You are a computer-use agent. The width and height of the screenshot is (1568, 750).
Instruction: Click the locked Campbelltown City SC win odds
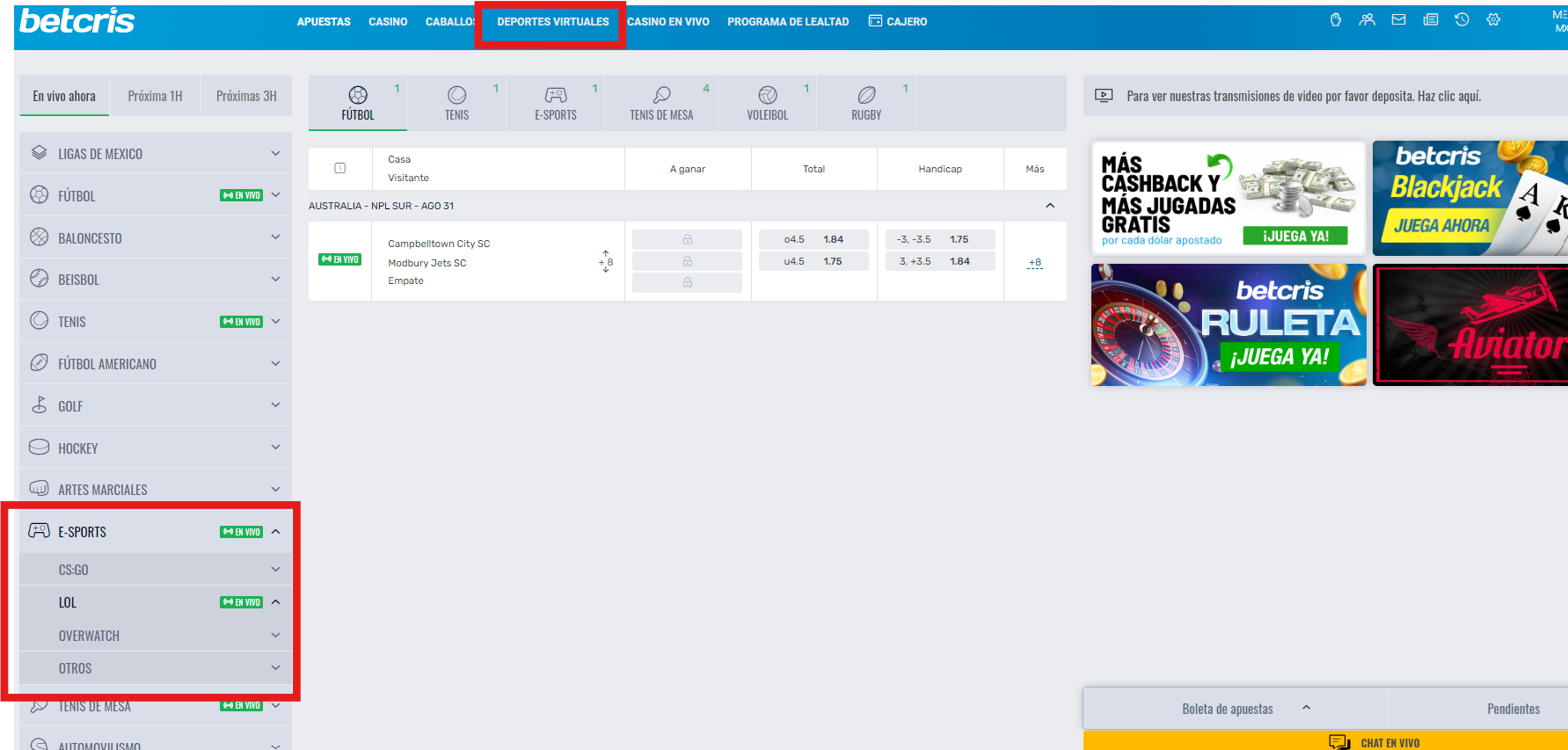click(x=687, y=239)
